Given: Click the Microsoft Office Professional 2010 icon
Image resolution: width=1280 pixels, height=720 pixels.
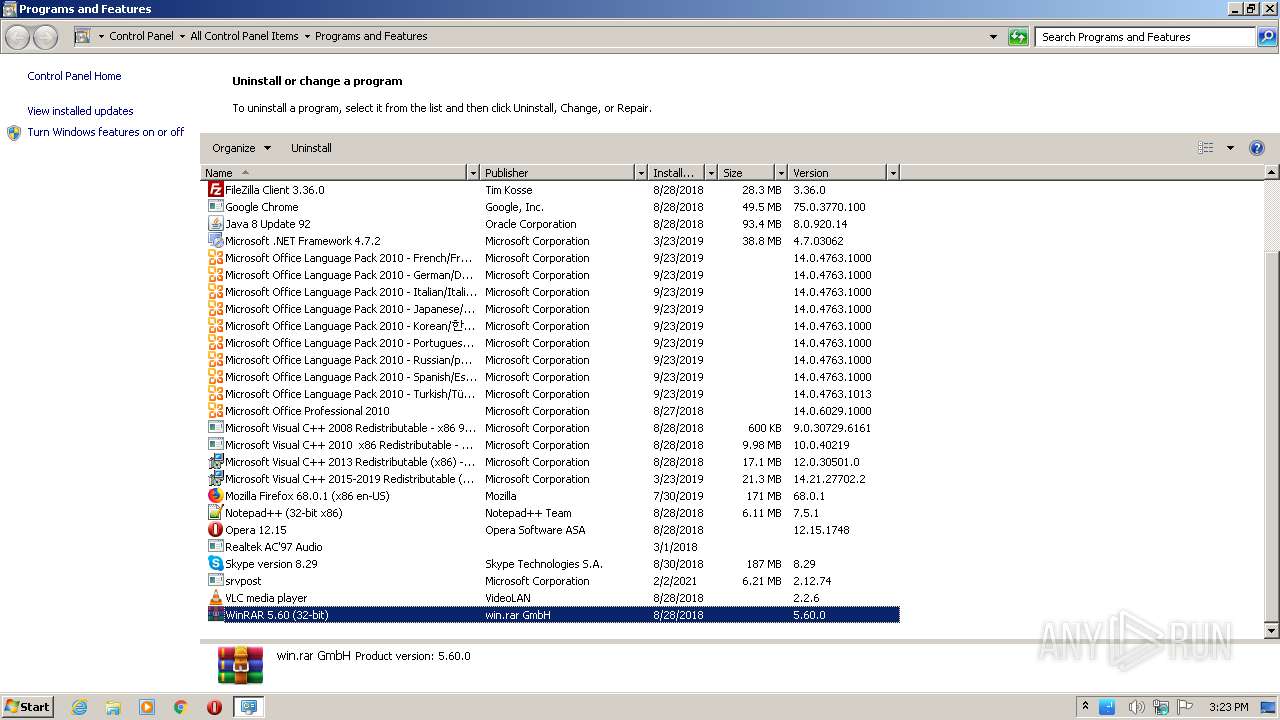Looking at the screenshot, I should pyautogui.click(x=215, y=410).
